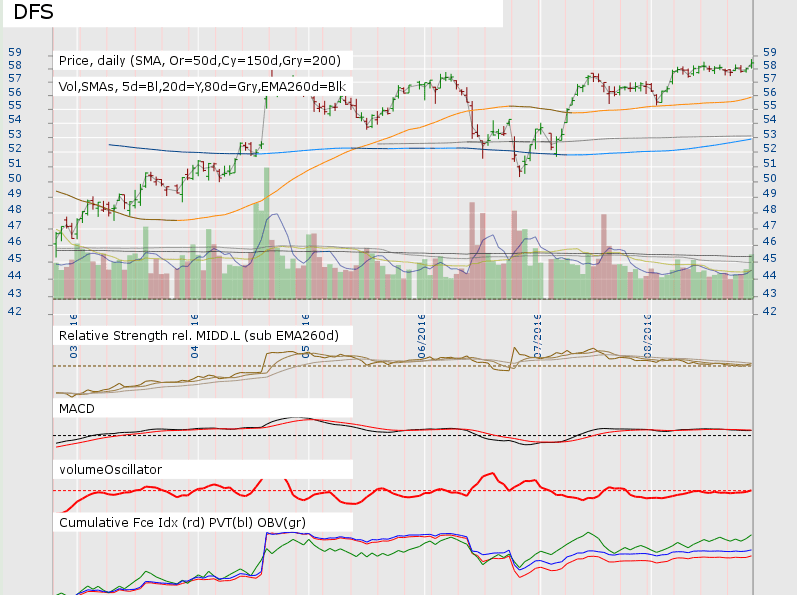Click the 46 price label on left axis

pos(15,241)
